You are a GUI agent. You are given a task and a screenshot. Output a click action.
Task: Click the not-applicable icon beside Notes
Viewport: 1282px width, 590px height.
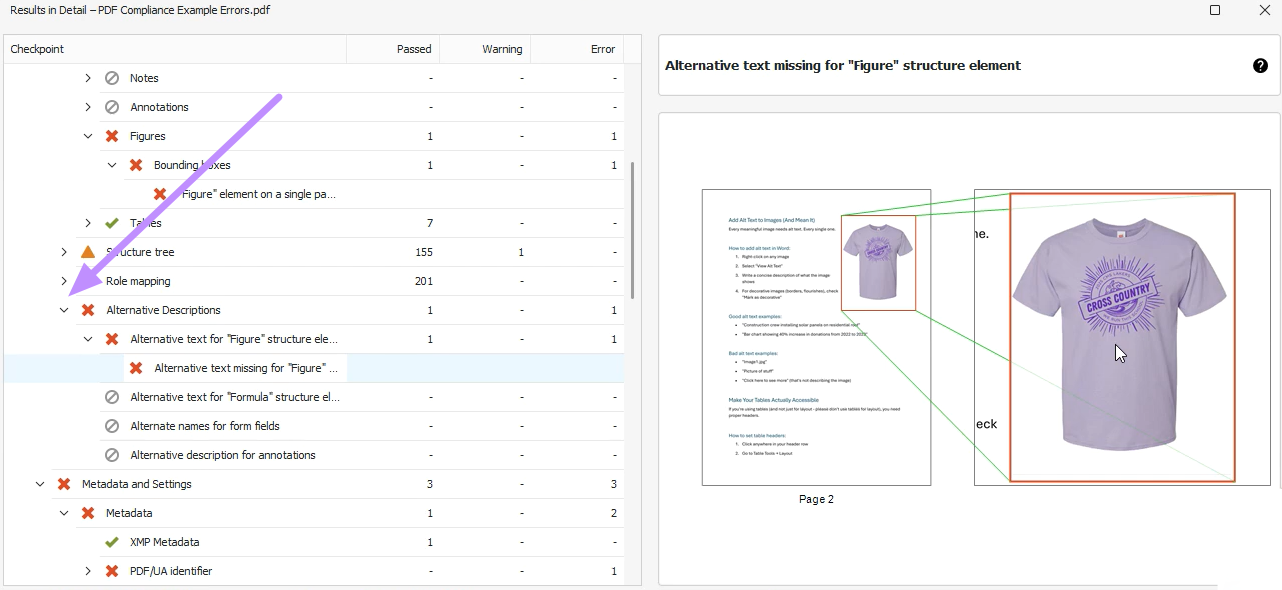click(112, 78)
